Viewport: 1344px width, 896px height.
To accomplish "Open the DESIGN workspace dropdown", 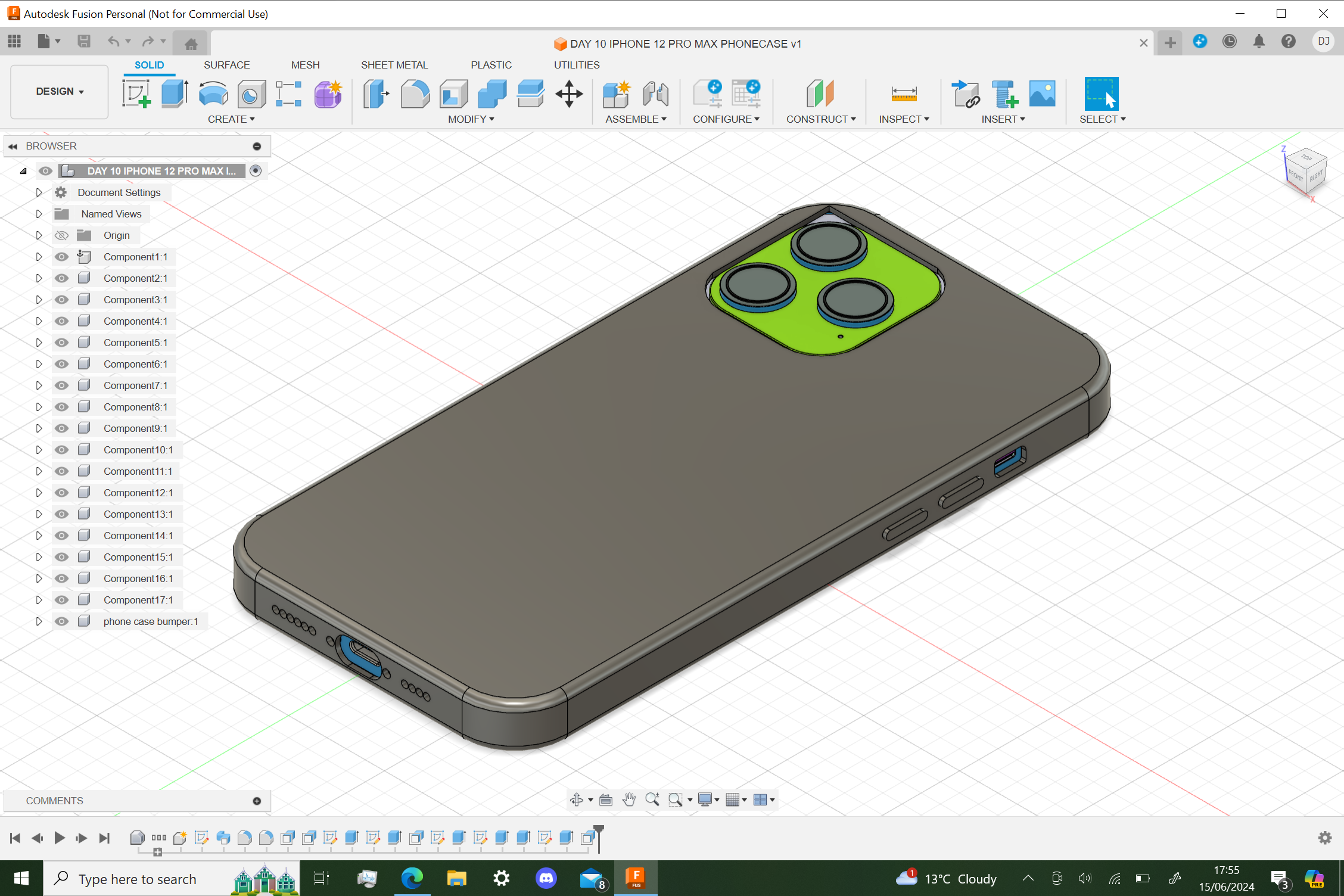I will 60,92.
